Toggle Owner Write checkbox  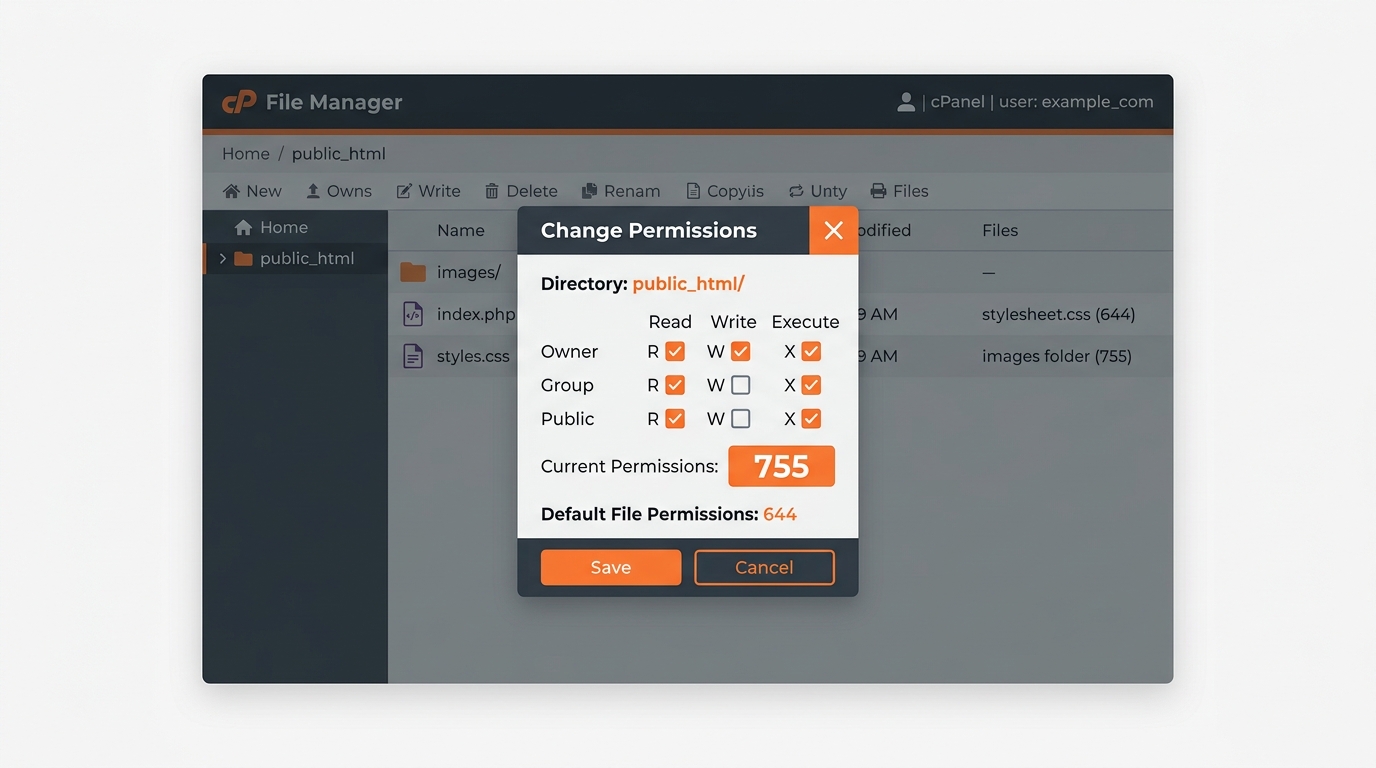741,352
